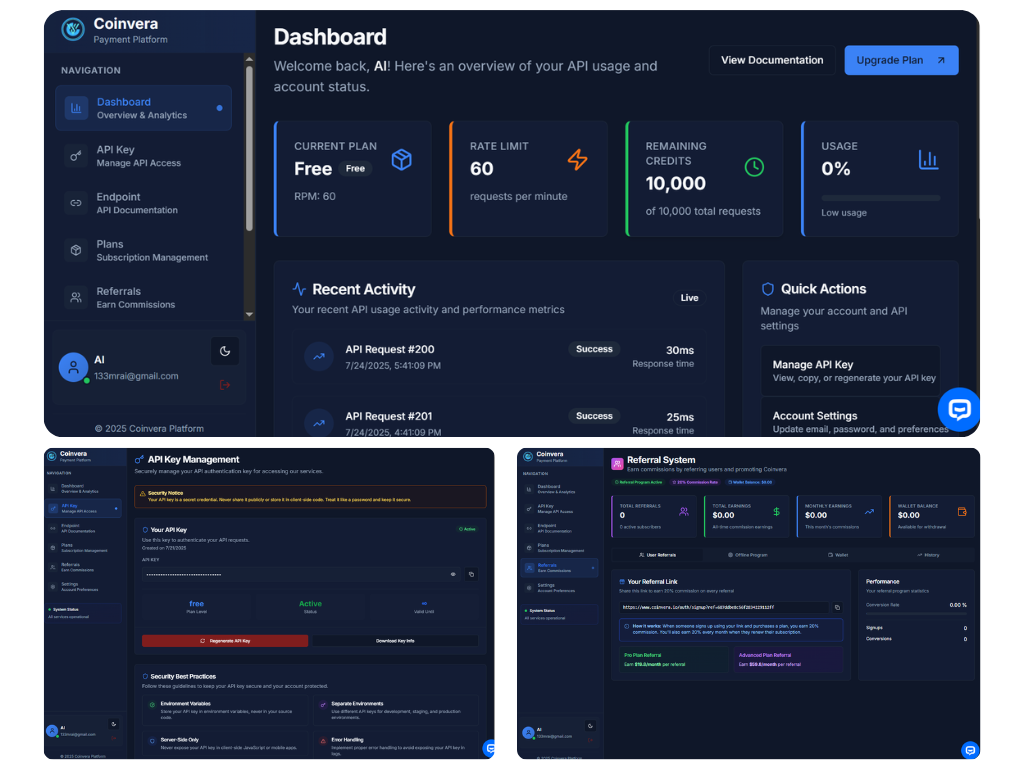Click the Regenerate API Key button
Viewport: 1024px width, 768px height.
click(227, 640)
